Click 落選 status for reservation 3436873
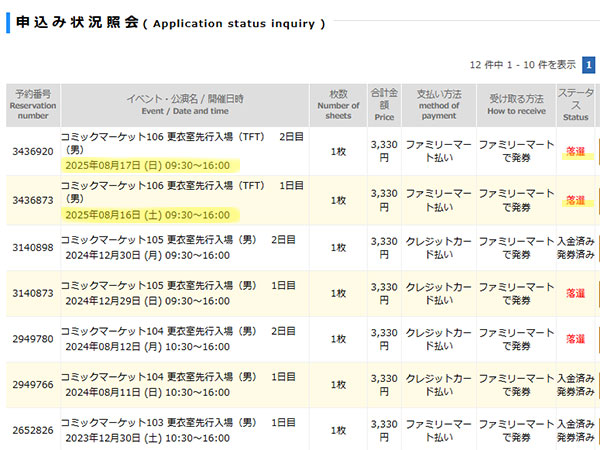 click(576, 200)
